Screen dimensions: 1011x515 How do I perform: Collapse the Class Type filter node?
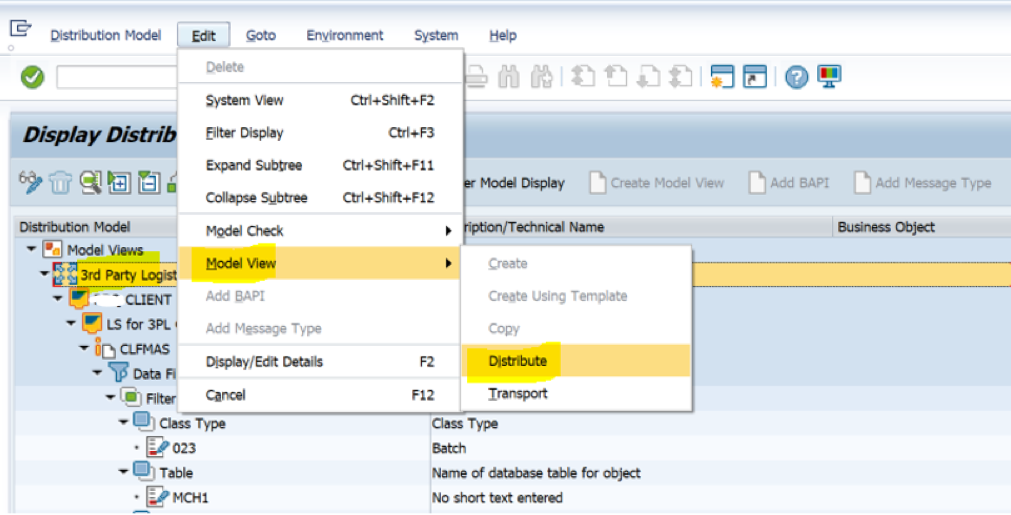tap(124, 422)
